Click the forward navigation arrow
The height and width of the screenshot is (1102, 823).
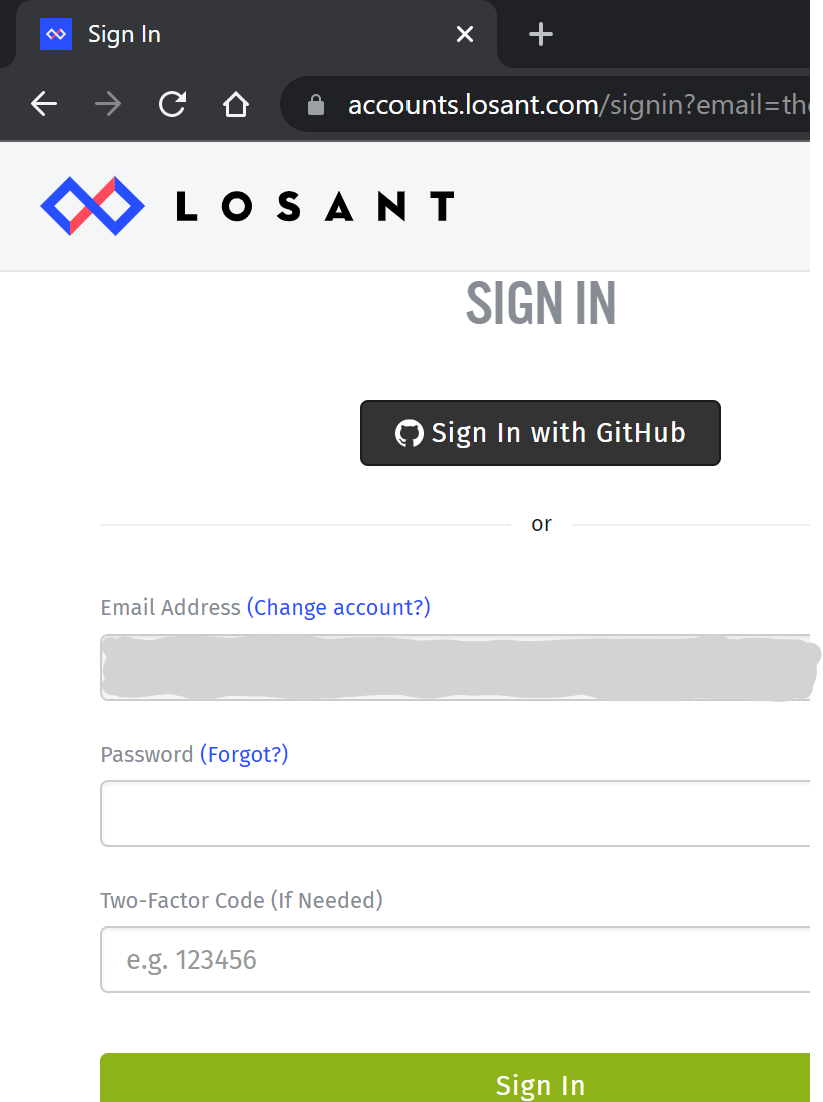108,104
